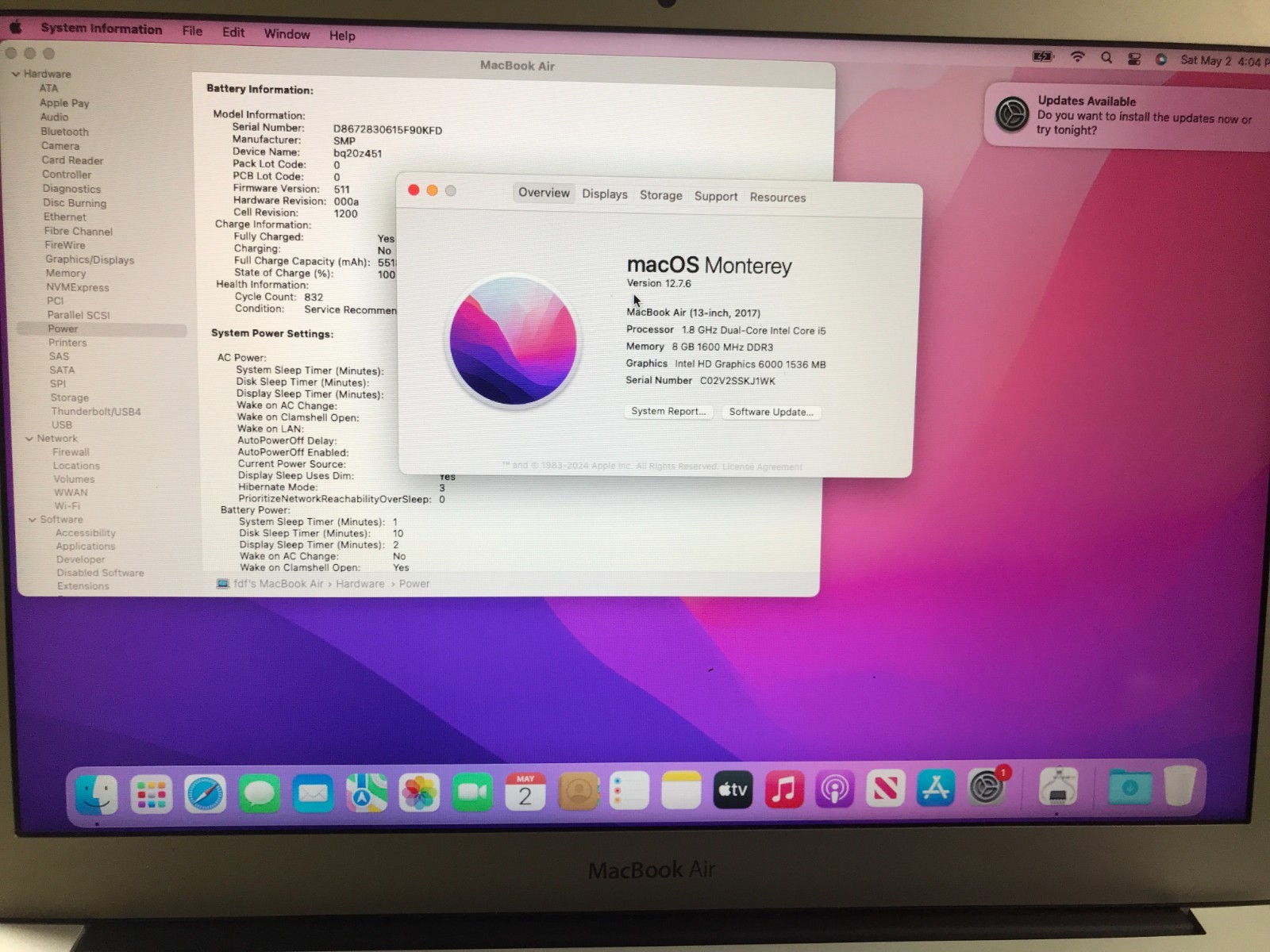Click the Software Update button
The width and height of the screenshot is (1270, 952).
[771, 412]
